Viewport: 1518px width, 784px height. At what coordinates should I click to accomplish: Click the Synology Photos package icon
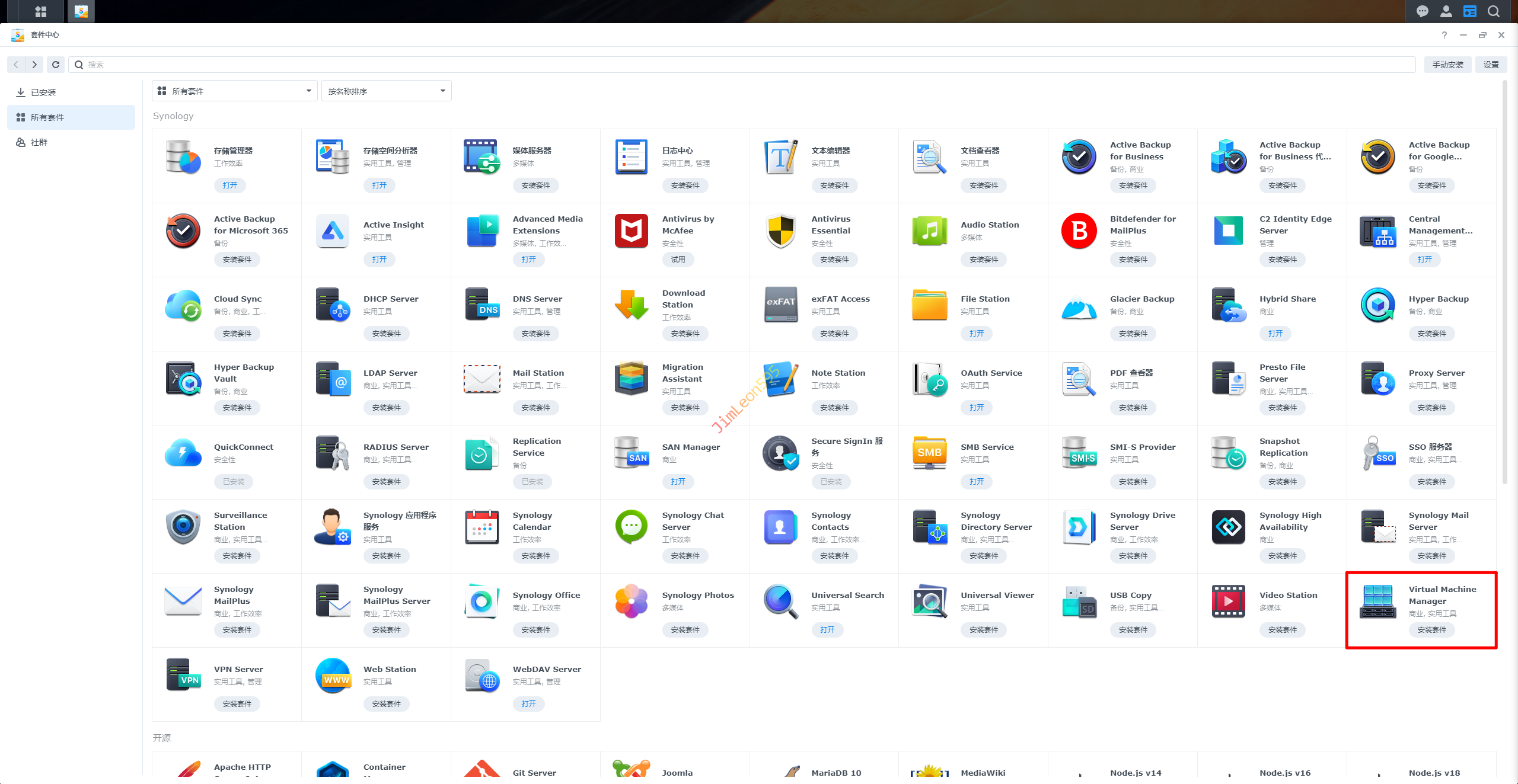631,601
